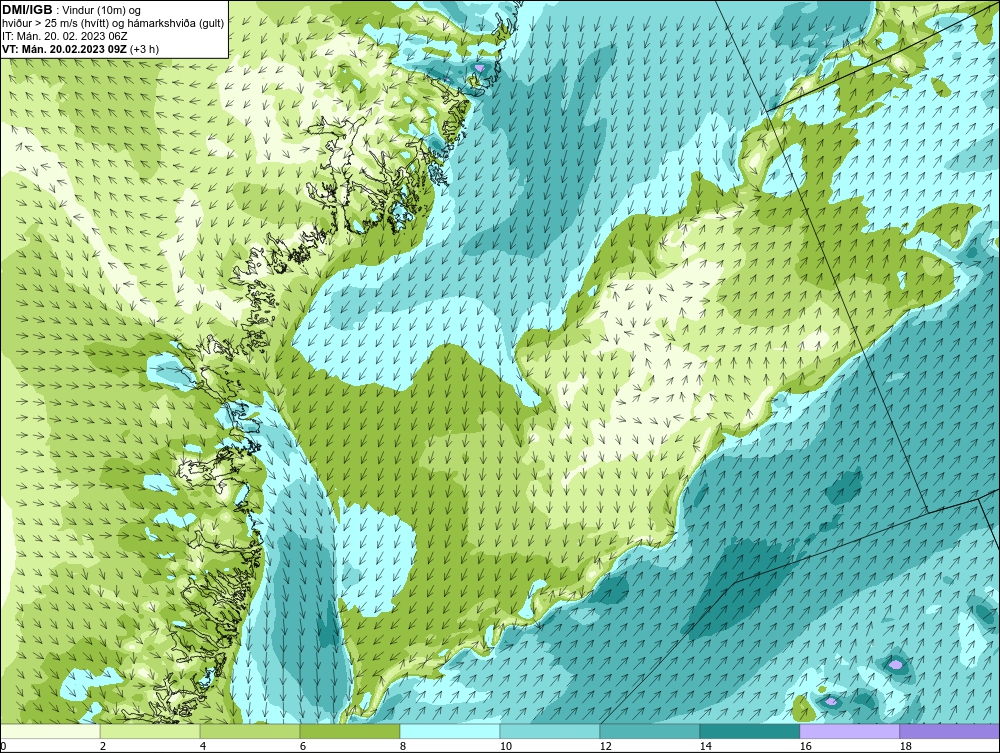Image resolution: width=1000 pixels, height=753 pixels.
Task: Click the 'IT: Mán. 20. 02. 2023 06Z' line
Action: 64,36
